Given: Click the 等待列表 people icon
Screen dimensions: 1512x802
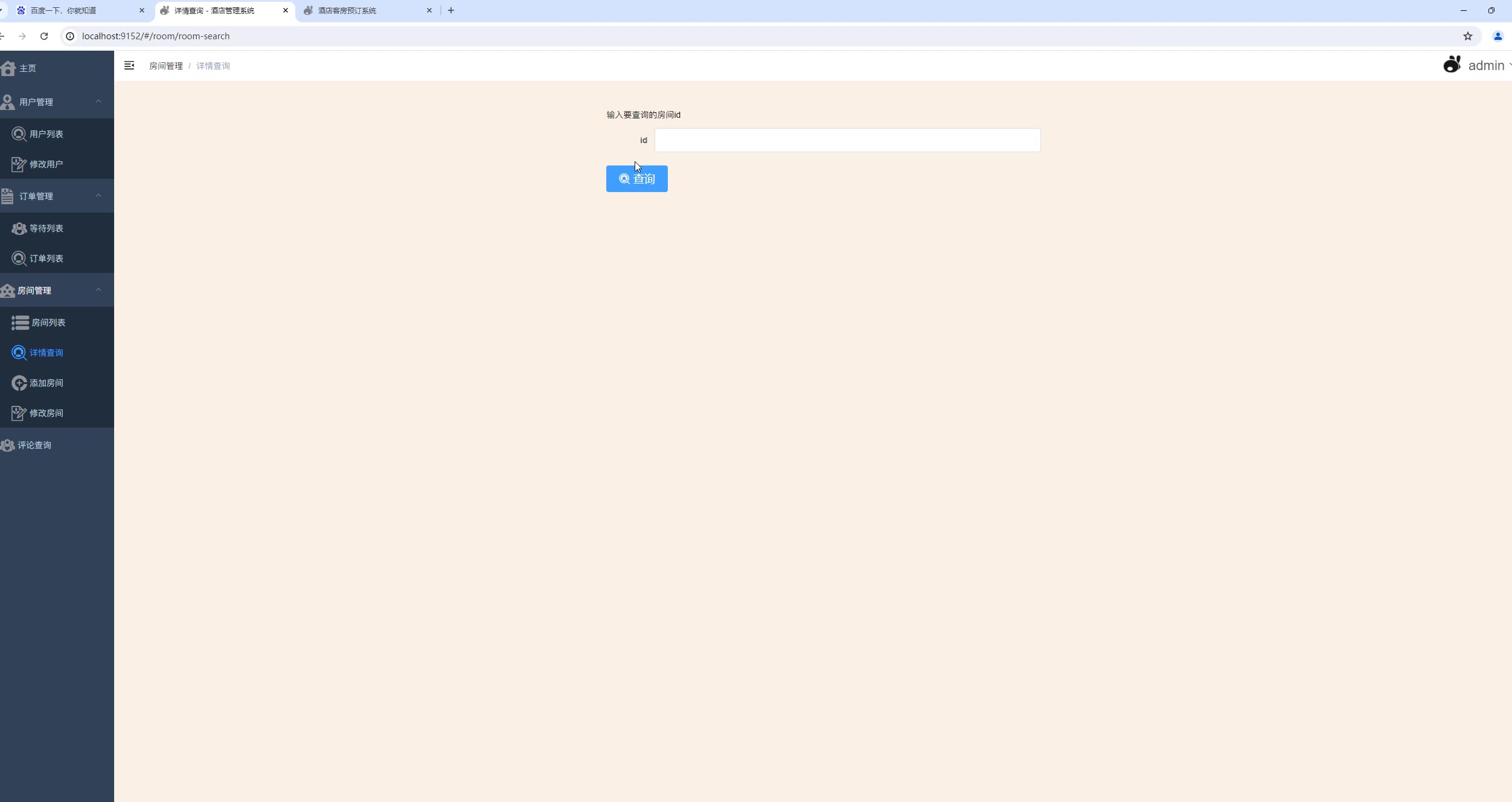Looking at the screenshot, I should [x=19, y=228].
